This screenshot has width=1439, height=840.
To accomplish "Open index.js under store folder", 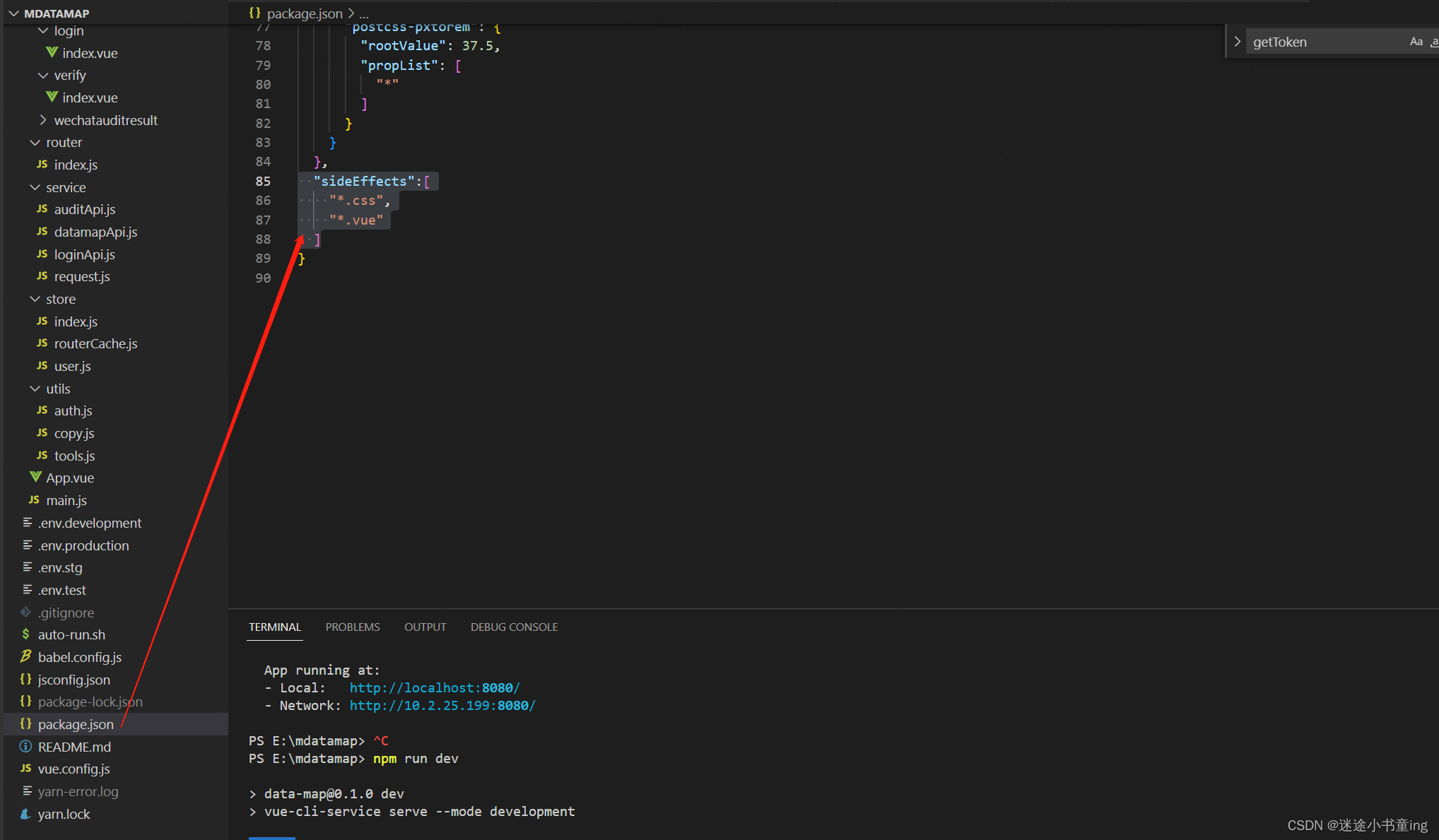I will coord(76,321).
